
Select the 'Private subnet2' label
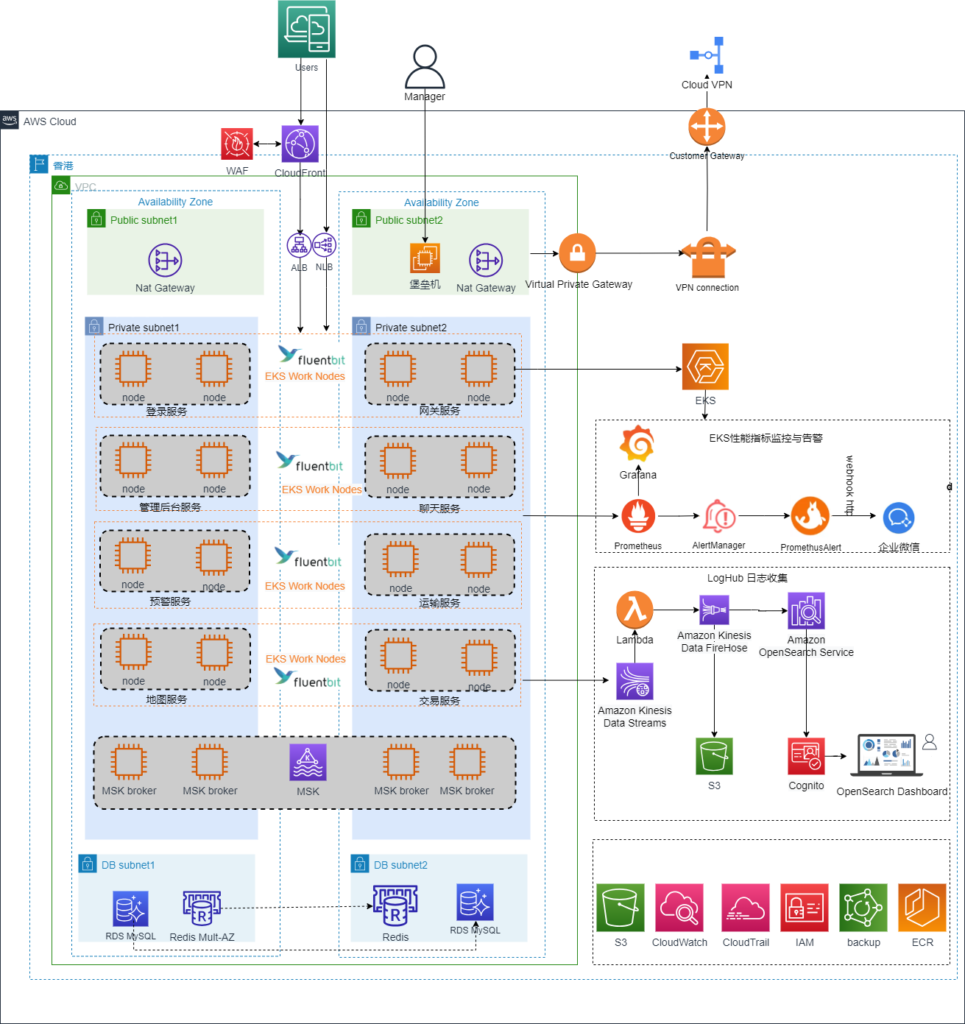point(411,327)
